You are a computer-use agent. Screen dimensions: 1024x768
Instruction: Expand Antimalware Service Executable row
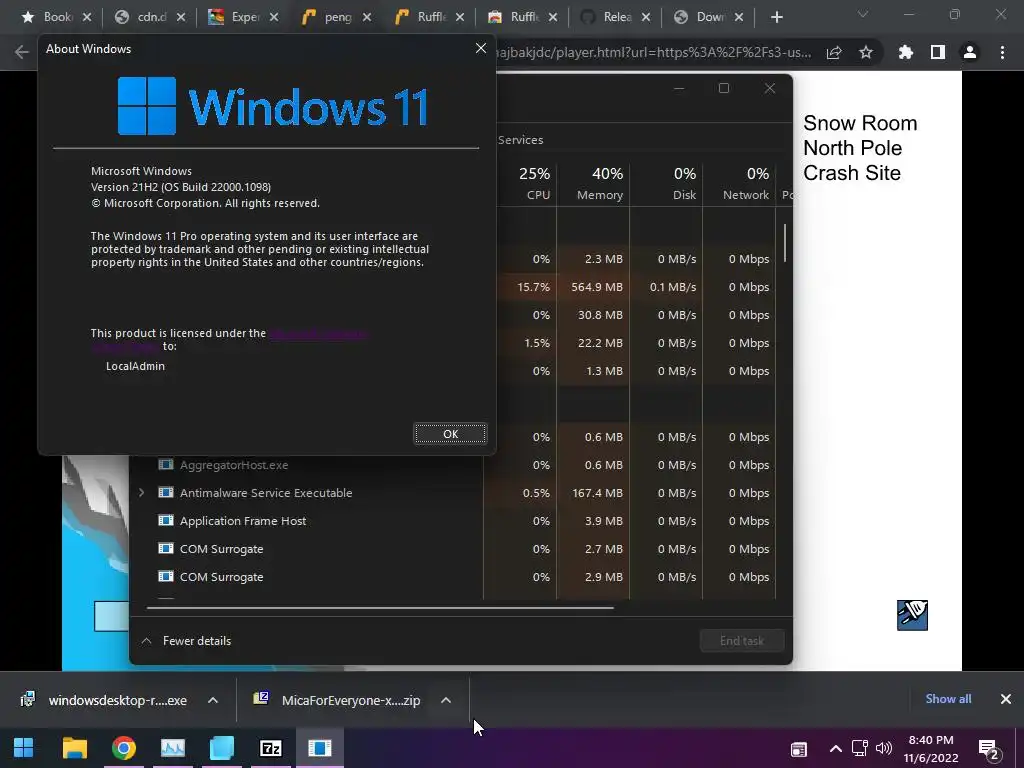coord(141,492)
